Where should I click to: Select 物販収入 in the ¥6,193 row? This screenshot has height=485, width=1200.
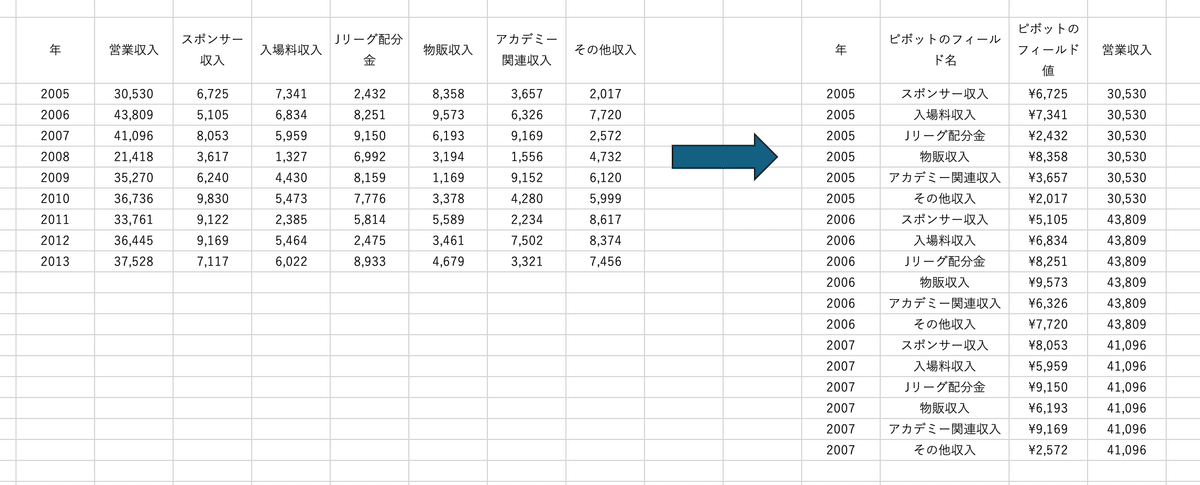click(x=944, y=408)
